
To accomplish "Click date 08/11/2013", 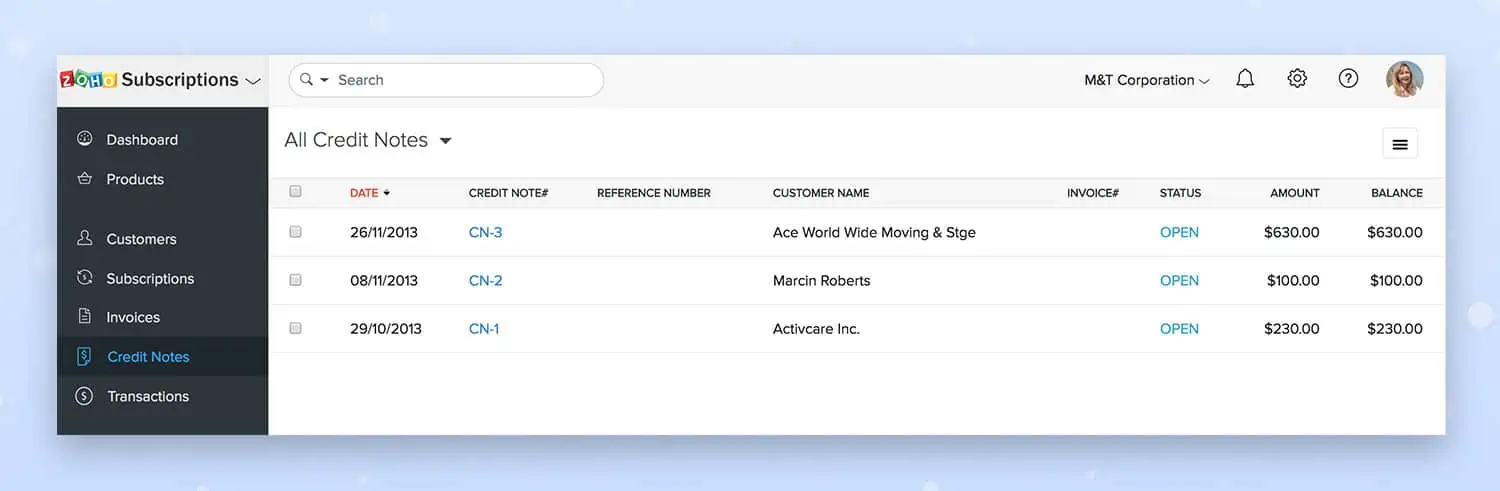I will point(384,280).
